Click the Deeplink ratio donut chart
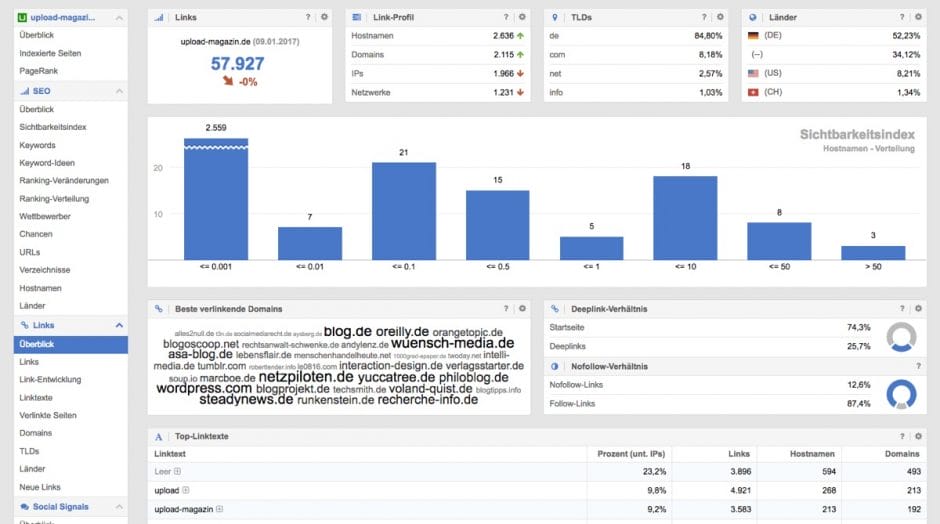 click(x=903, y=336)
